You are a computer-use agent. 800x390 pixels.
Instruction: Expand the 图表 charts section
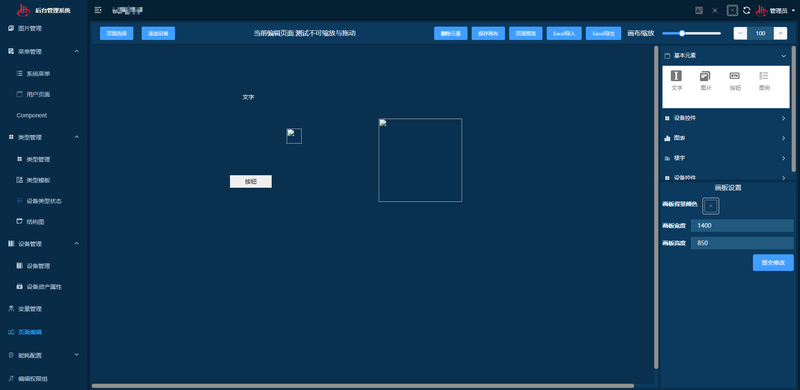pos(725,138)
